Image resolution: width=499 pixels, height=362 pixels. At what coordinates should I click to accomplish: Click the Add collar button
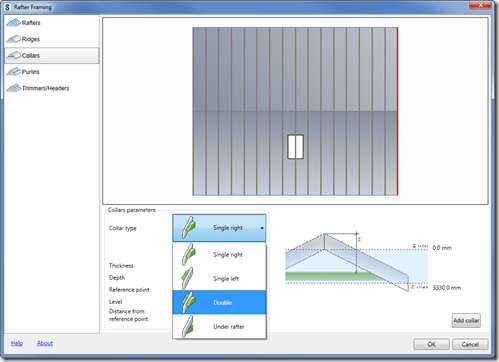466,320
